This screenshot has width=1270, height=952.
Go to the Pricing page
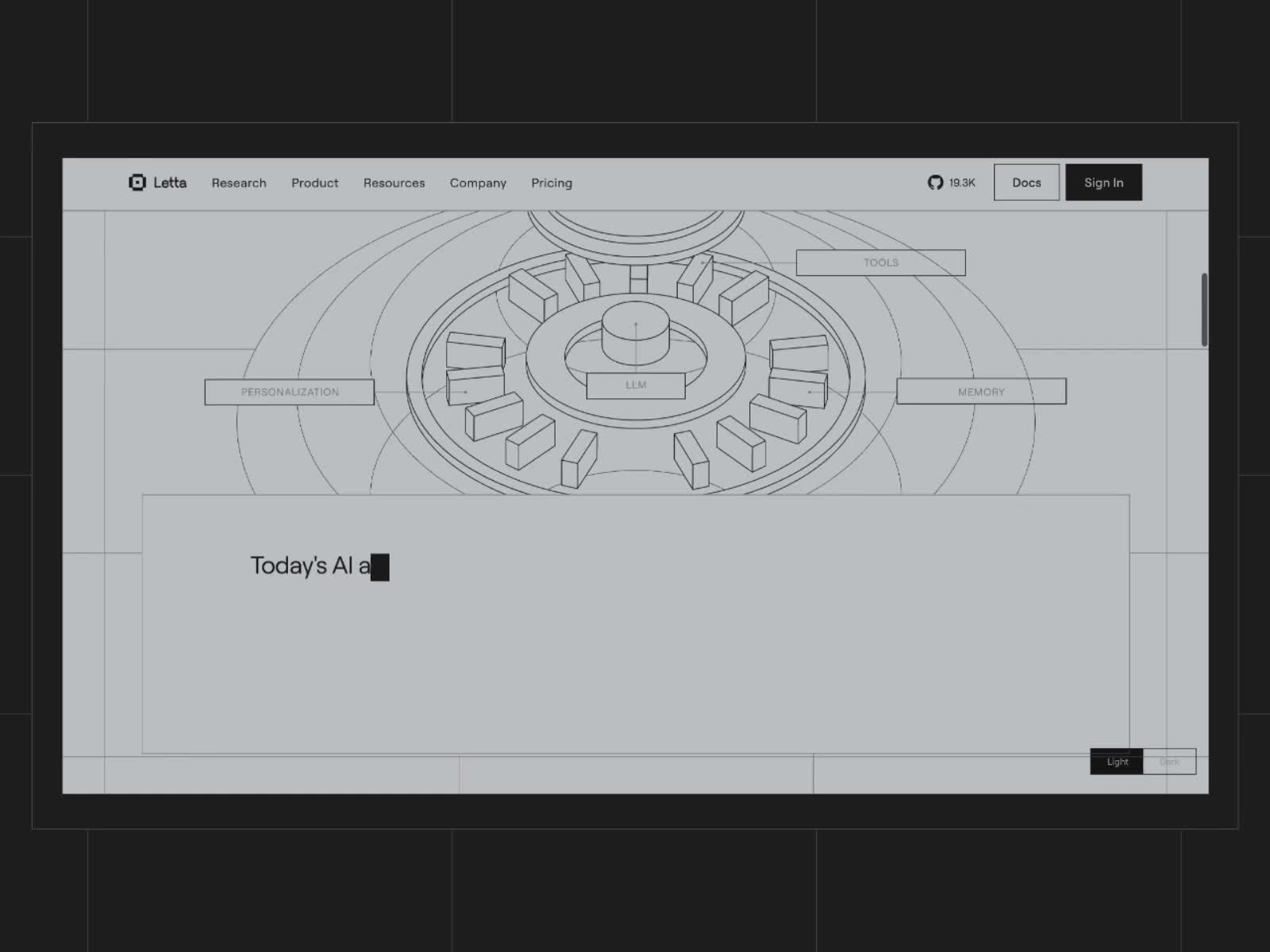tap(552, 182)
